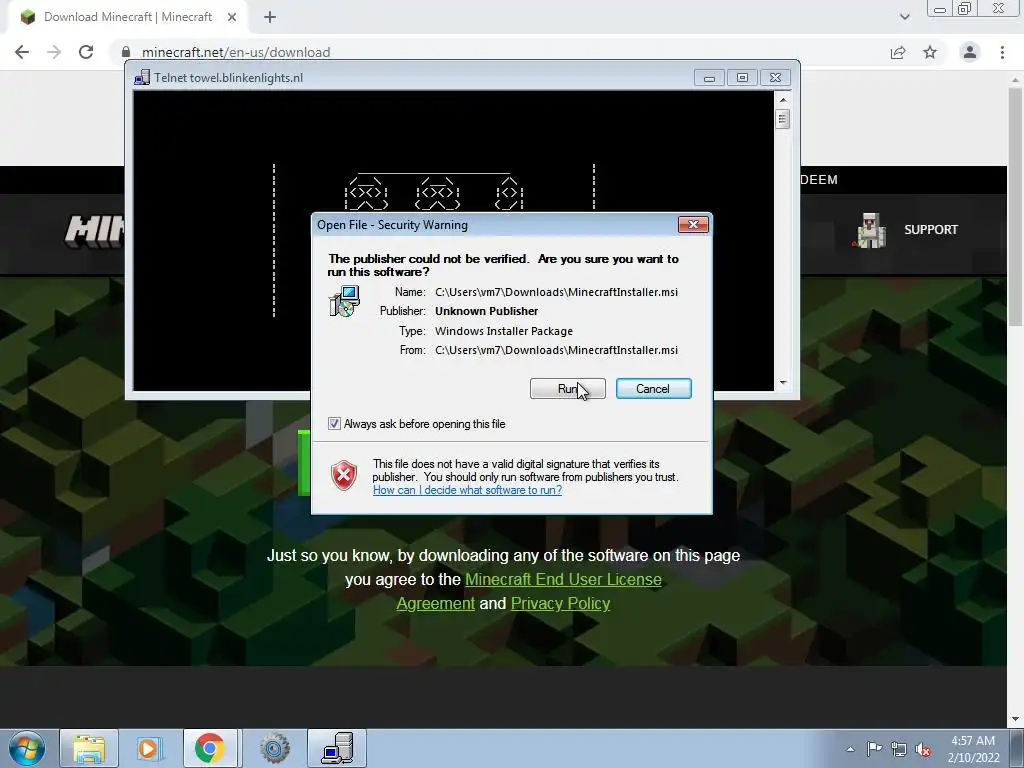Open Chrome profile avatar menu
Viewport: 1024px width, 768px height.
click(970, 52)
